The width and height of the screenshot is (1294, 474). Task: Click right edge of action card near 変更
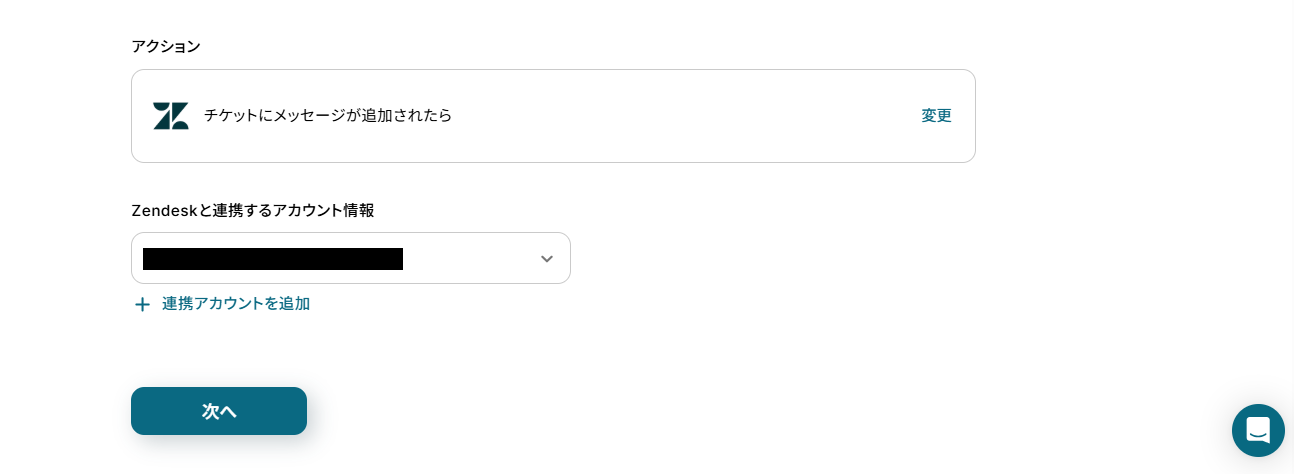(966, 116)
